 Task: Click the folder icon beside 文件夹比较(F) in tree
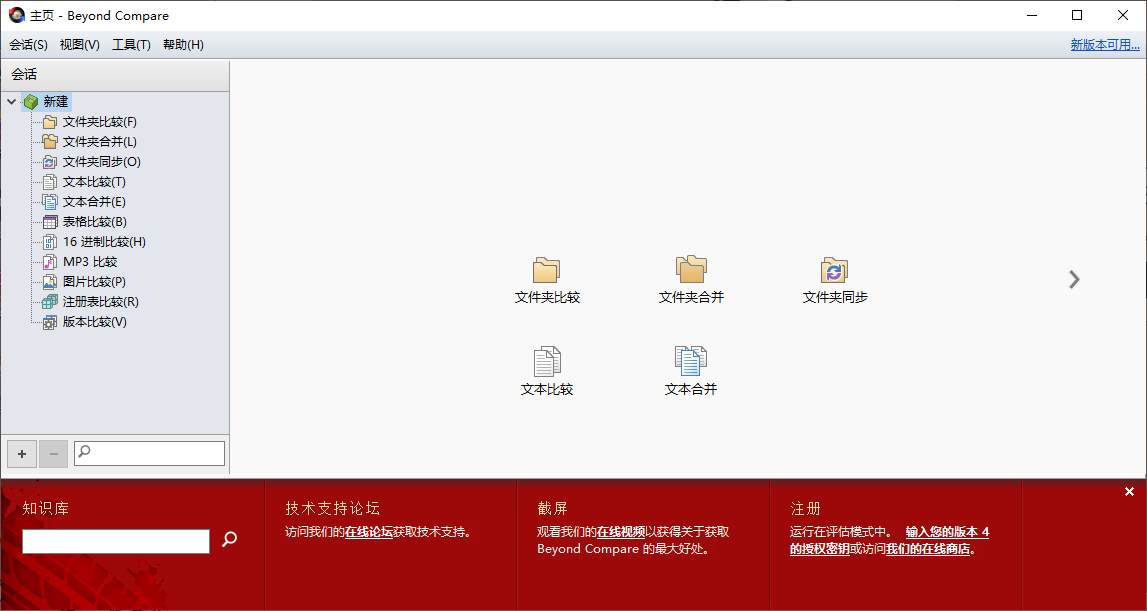(x=50, y=121)
